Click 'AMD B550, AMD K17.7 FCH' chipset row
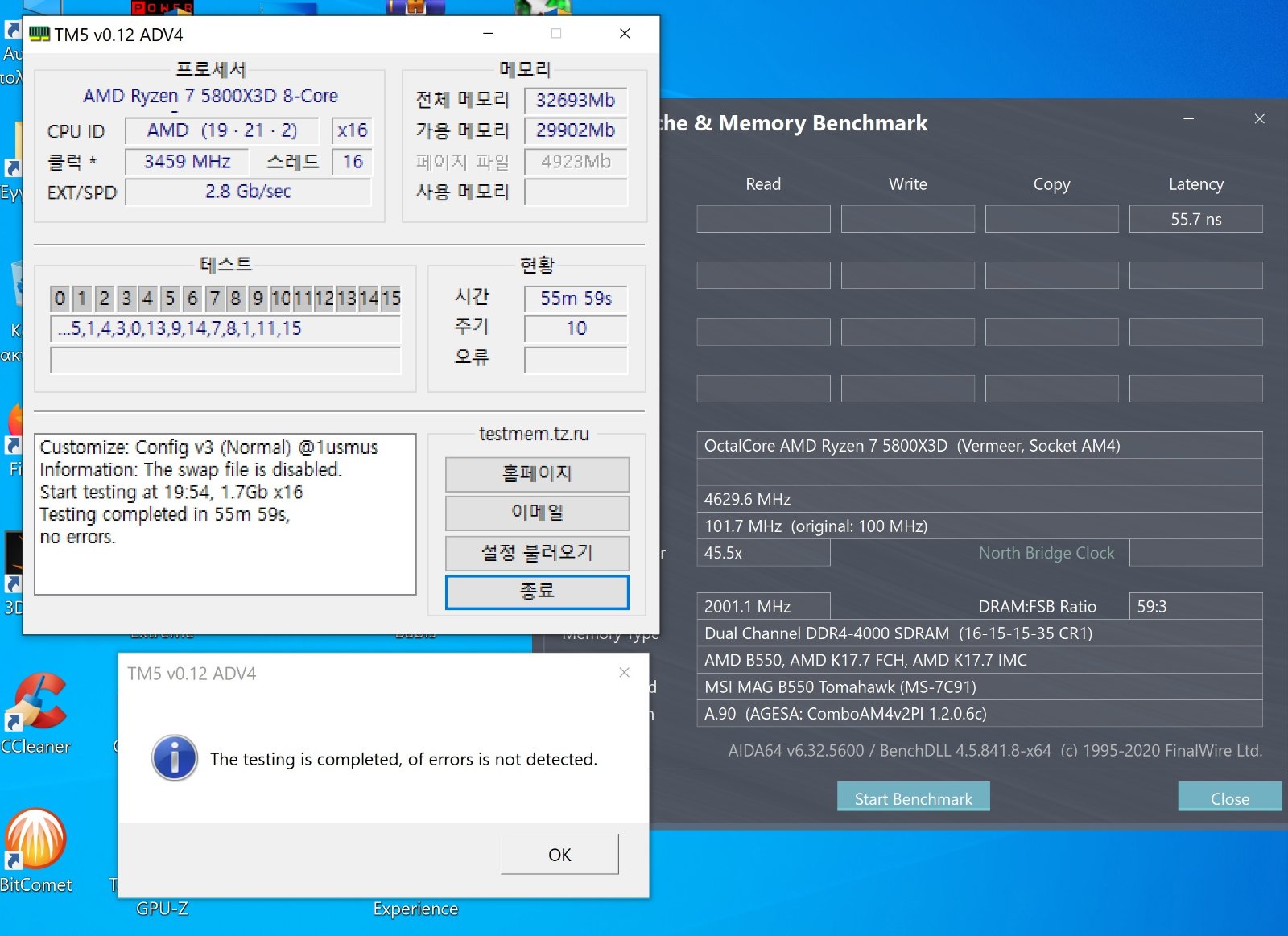Screen dimensions: 1288x936 (x=979, y=660)
